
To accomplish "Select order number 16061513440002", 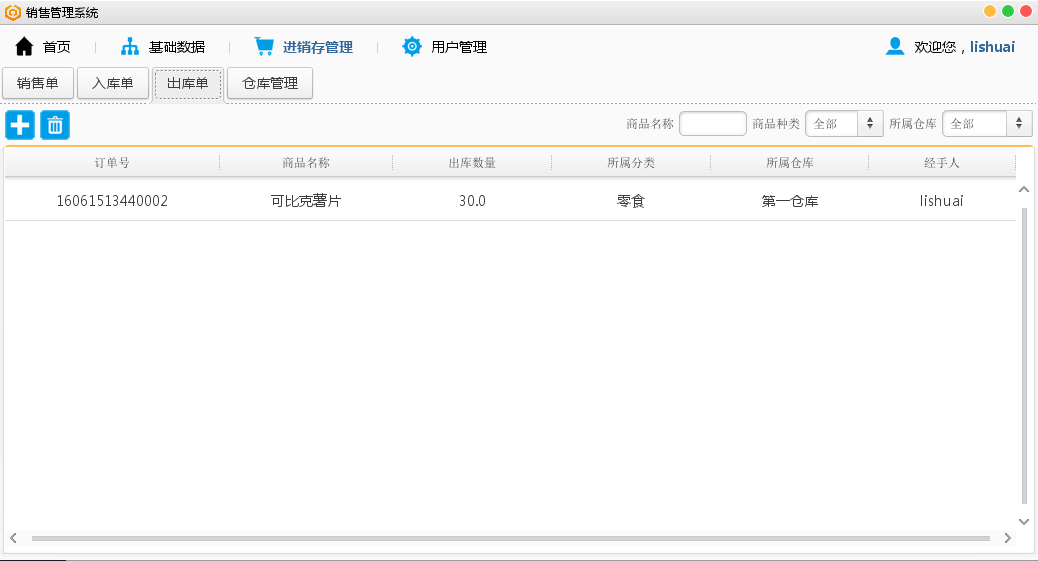I will click(x=112, y=201).
